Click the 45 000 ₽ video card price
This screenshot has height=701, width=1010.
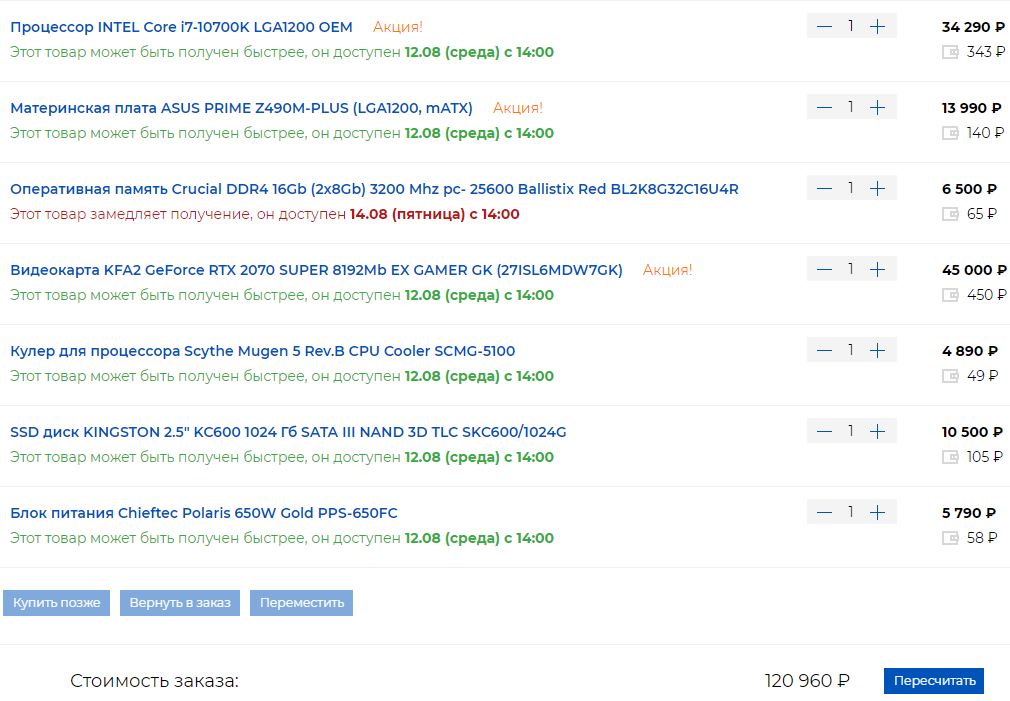(974, 270)
